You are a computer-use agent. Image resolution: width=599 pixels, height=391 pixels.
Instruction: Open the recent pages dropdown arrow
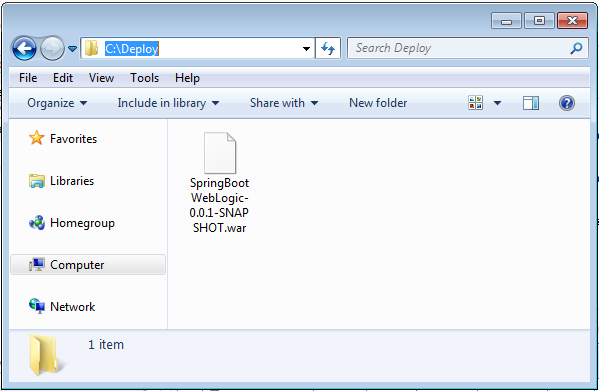click(x=72, y=49)
